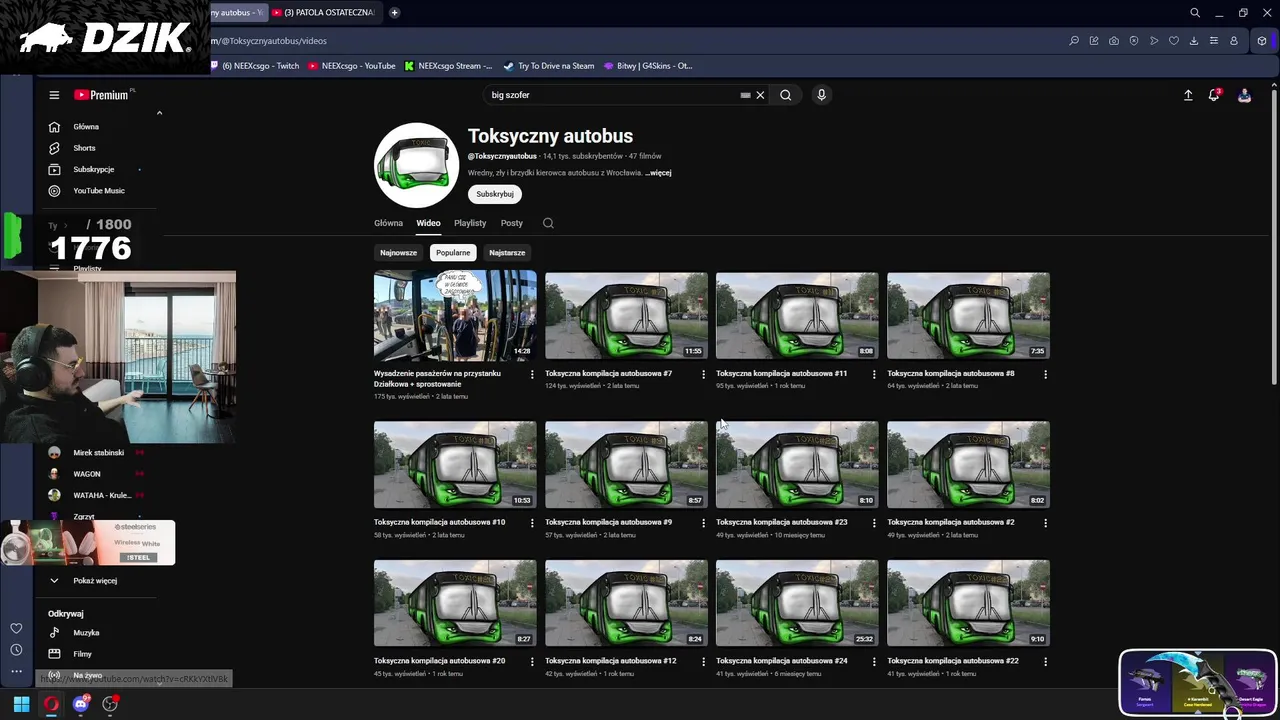
Task: Click the heart bookmark icon in the address bar
Action: pyautogui.click(x=1174, y=41)
